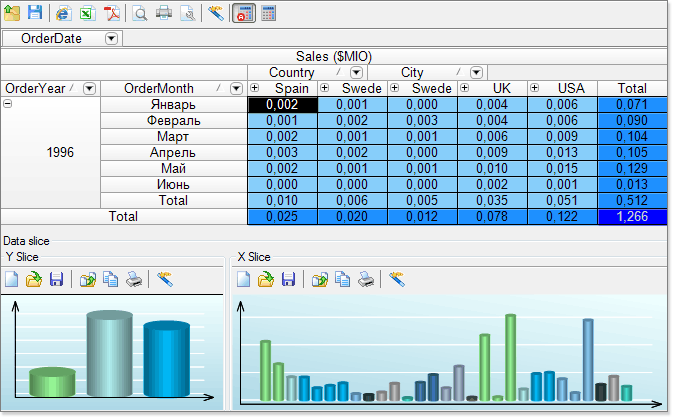Open print preview in the main toolbar
The image size is (680, 420).
tap(140, 13)
